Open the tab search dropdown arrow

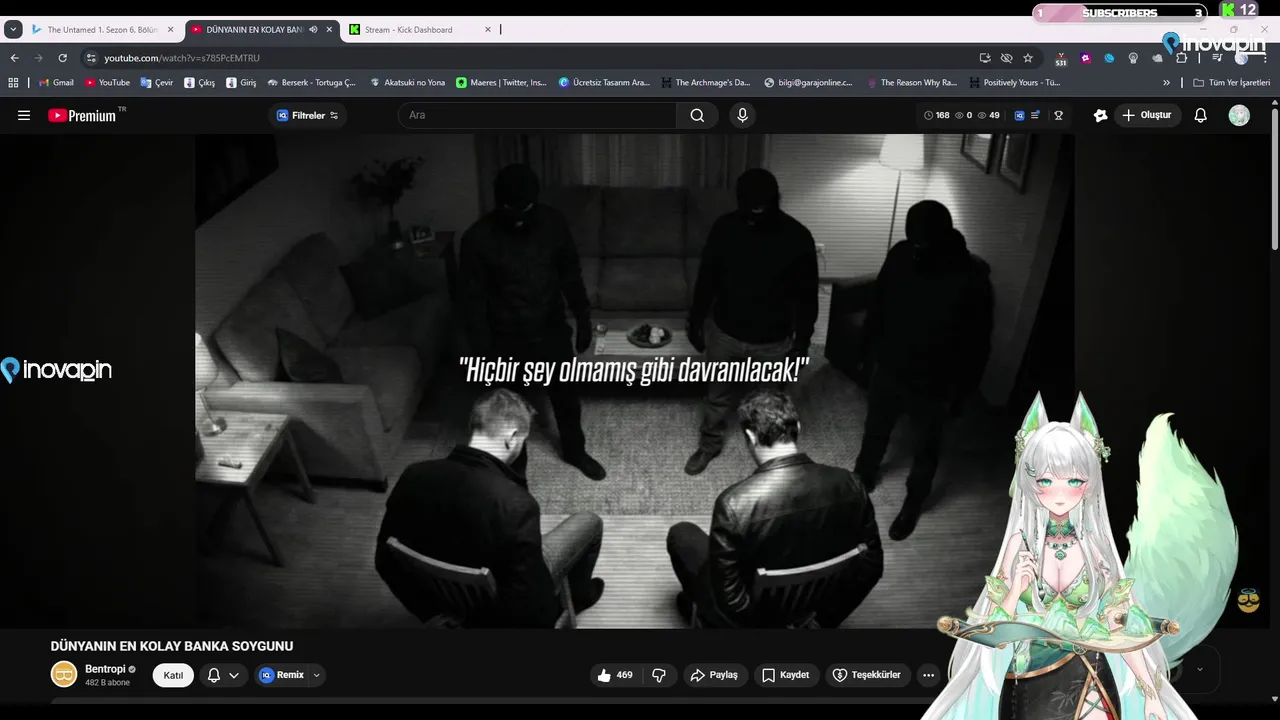tap(13, 30)
